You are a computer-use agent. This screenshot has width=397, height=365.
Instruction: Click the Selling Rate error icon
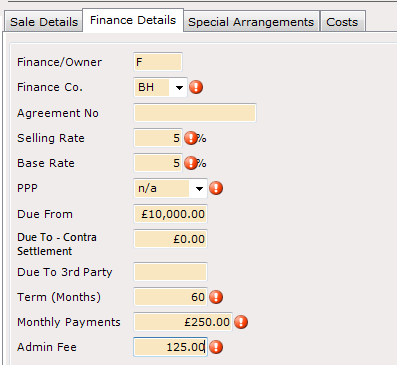191,138
